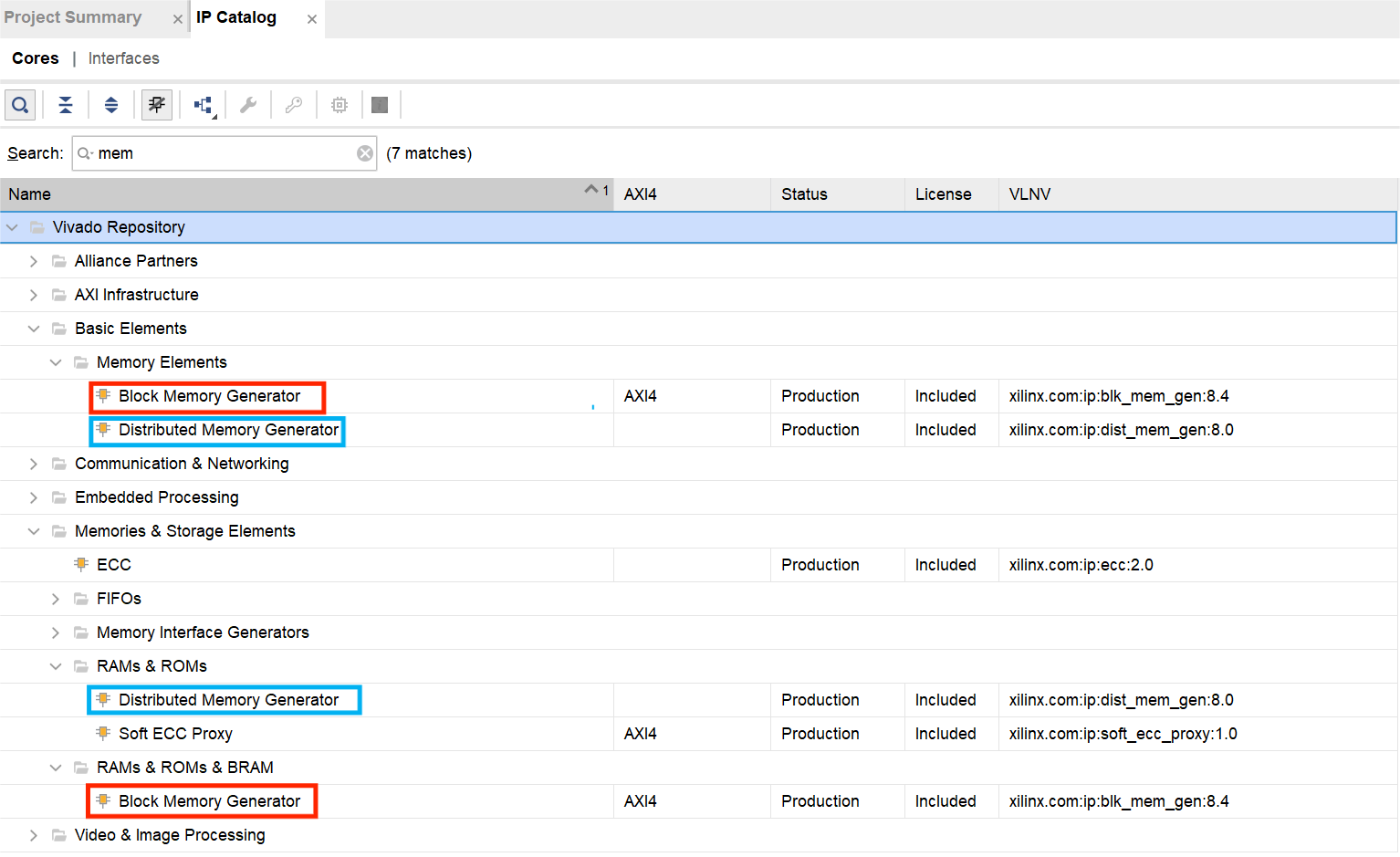Collapse the Memory Elements folder

[x=56, y=362]
